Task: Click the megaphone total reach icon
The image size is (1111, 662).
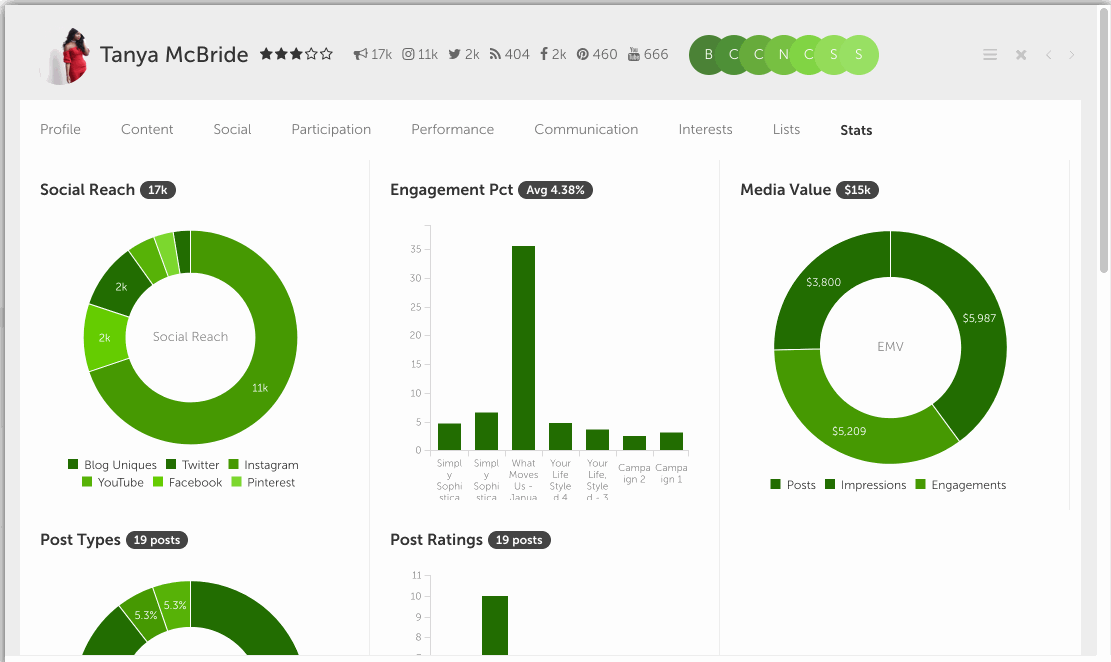Action: [x=361, y=54]
